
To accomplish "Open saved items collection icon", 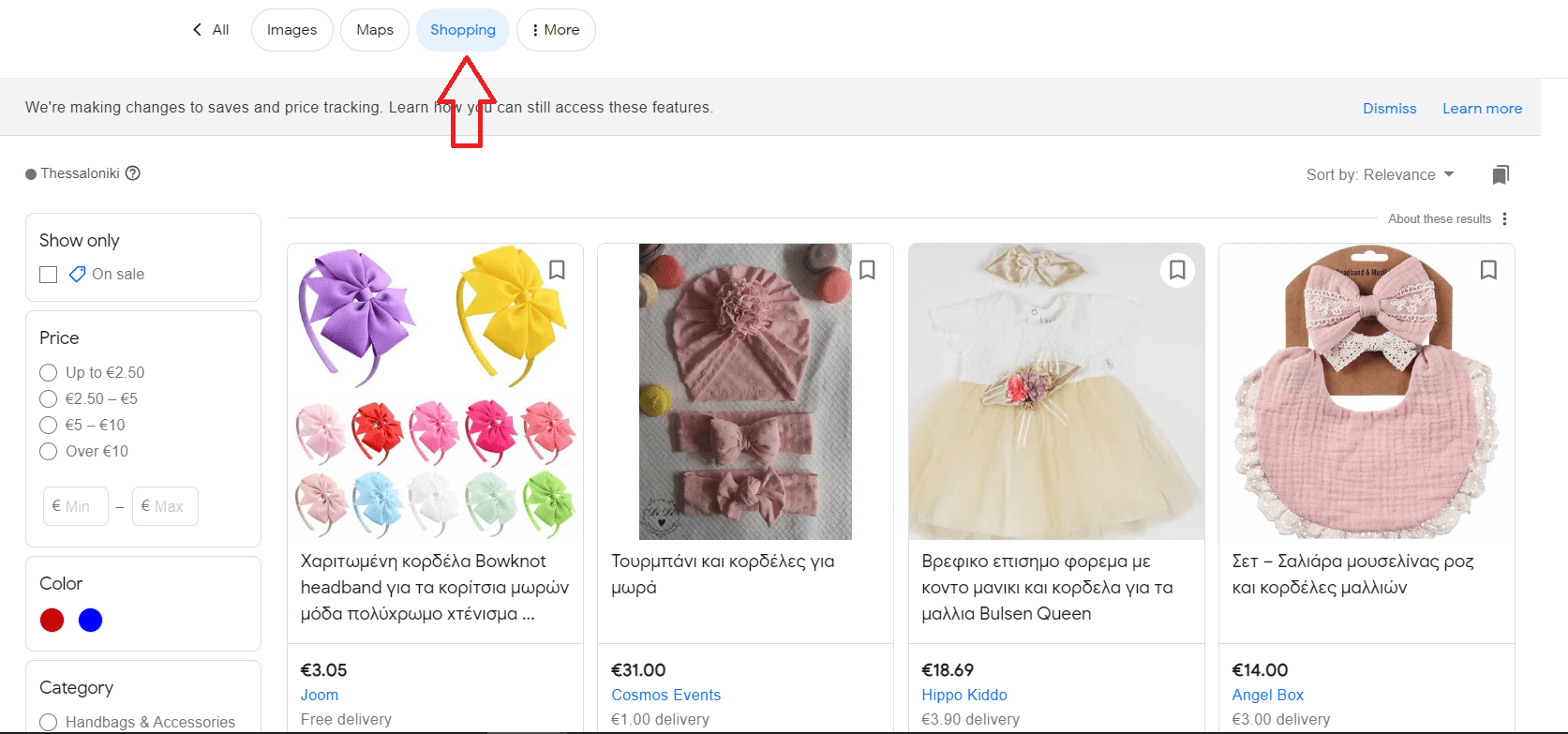I will (1501, 175).
